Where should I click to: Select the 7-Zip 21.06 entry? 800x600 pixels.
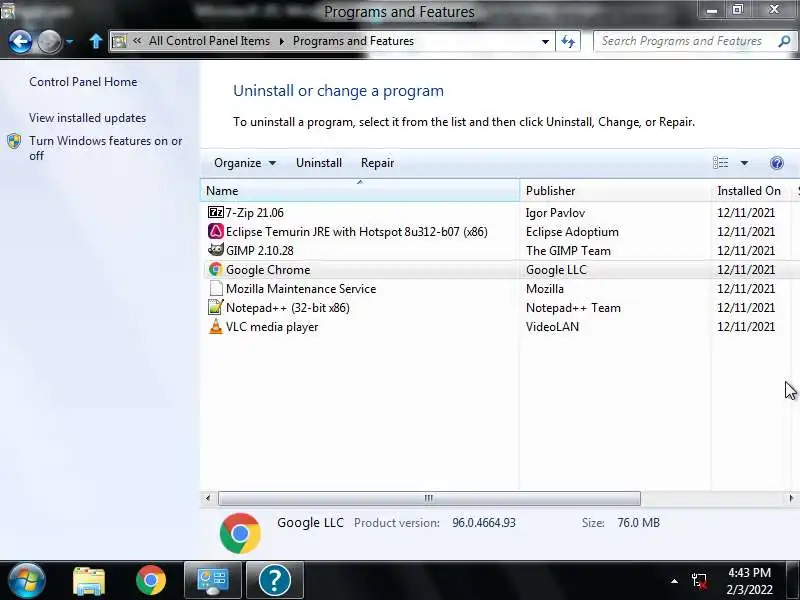[255, 213]
